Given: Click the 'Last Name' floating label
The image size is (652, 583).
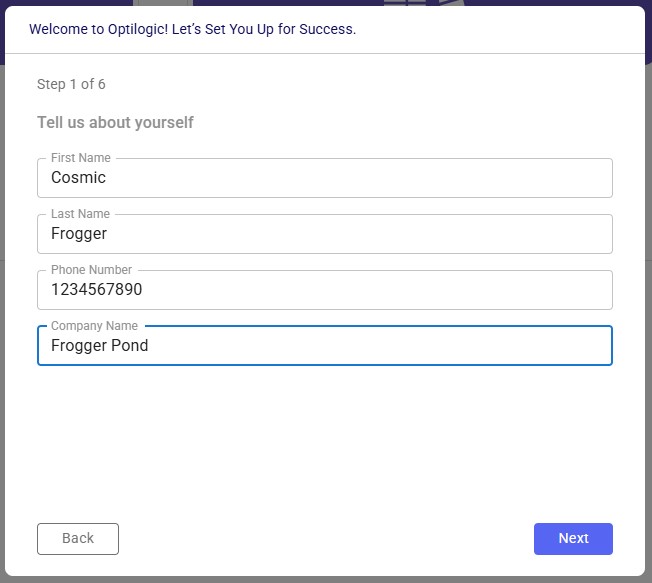Looking at the screenshot, I should 80,214.
